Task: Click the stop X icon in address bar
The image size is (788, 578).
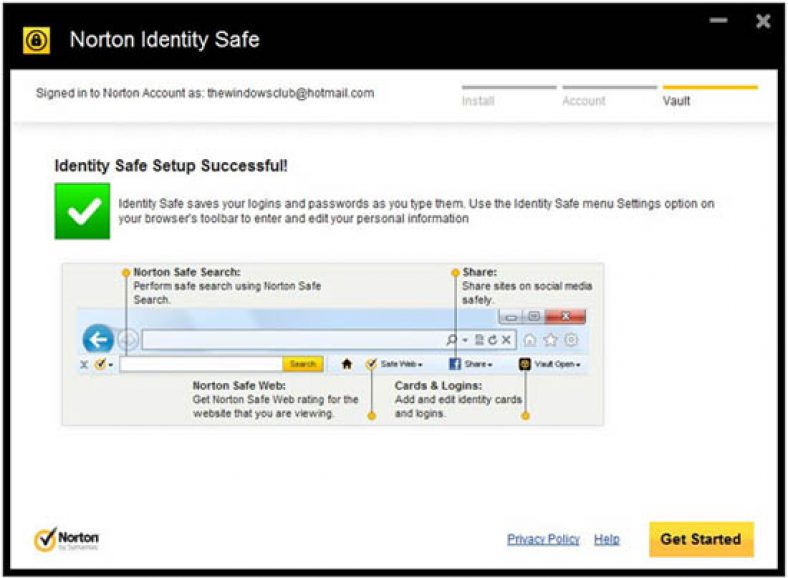Action: pos(506,340)
